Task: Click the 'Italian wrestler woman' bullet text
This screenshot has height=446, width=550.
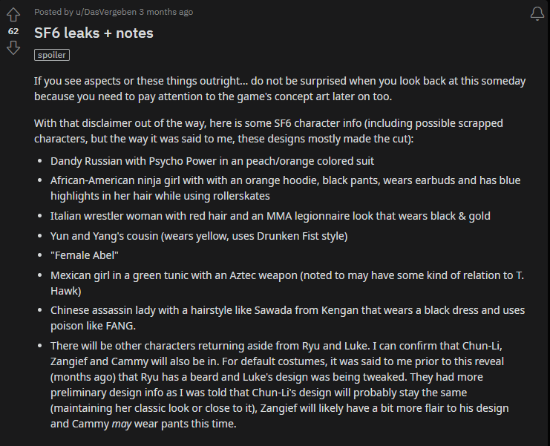Action: (x=270, y=216)
